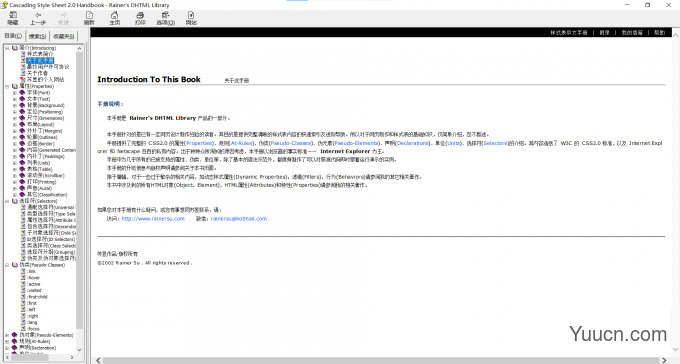Select the :lang tree item
This screenshot has height=364, width=680.
click(33, 322)
